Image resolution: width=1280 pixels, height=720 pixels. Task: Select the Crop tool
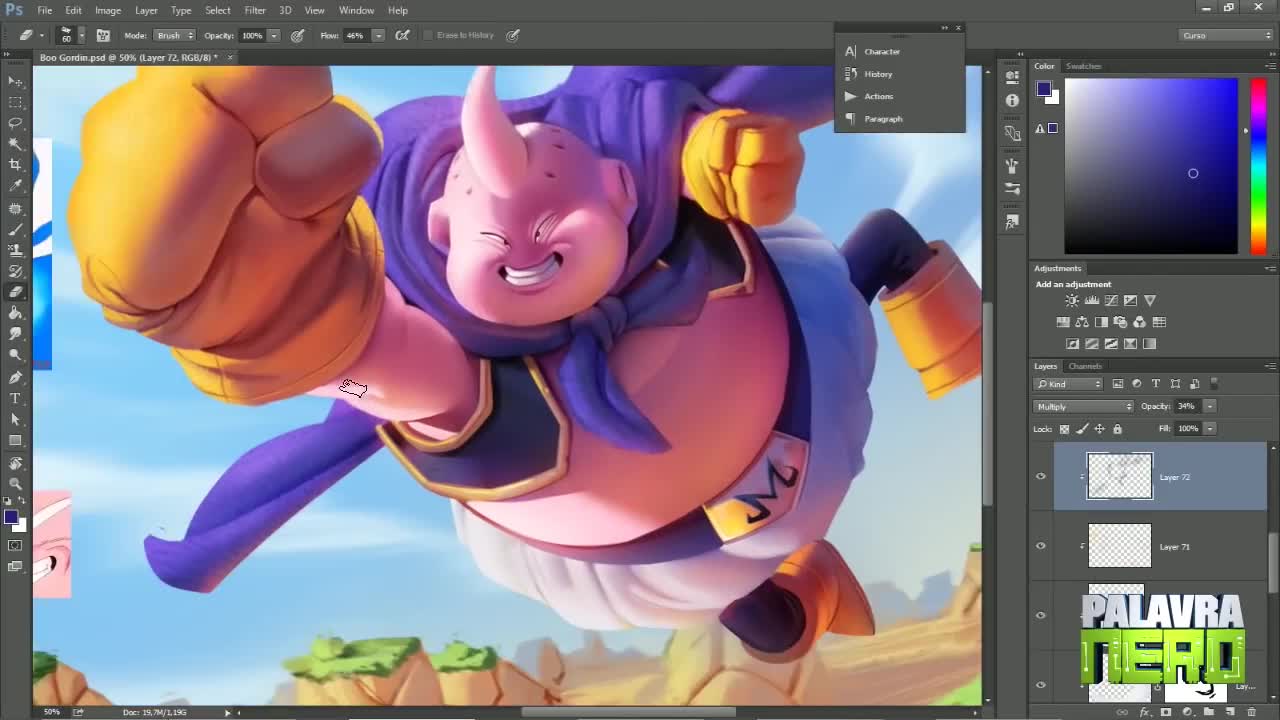pos(15,165)
